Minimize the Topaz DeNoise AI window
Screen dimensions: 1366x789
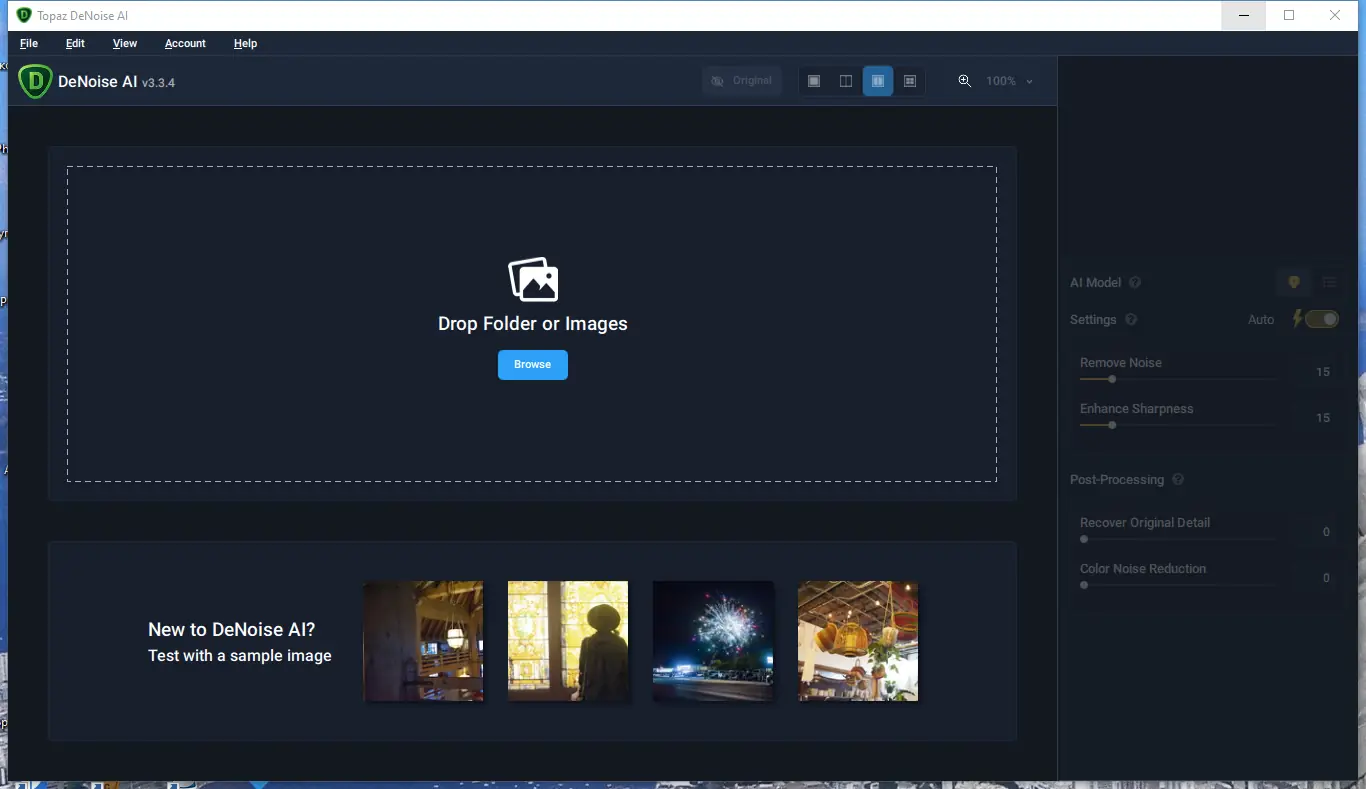pyautogui.click(x=1243, y=15)
